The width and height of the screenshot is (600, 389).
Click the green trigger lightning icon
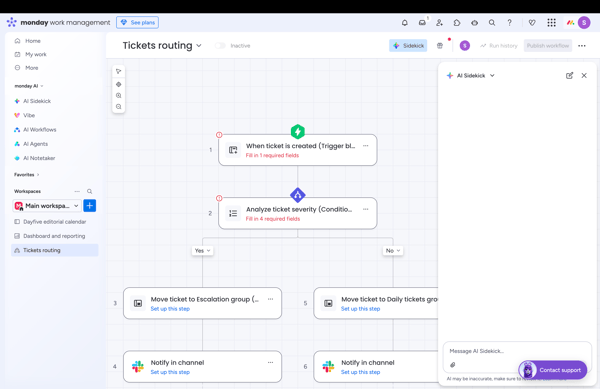[x=298, y=132]
